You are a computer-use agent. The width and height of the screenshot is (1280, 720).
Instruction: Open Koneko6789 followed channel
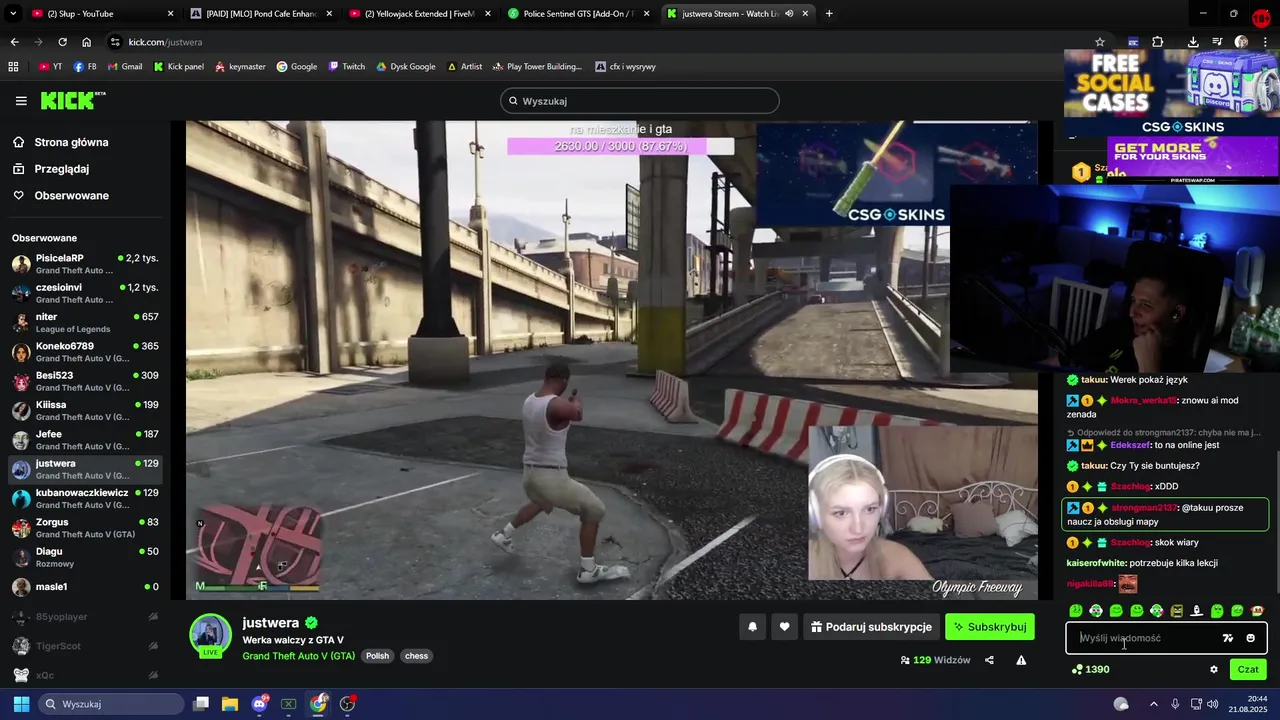(85, 352)
